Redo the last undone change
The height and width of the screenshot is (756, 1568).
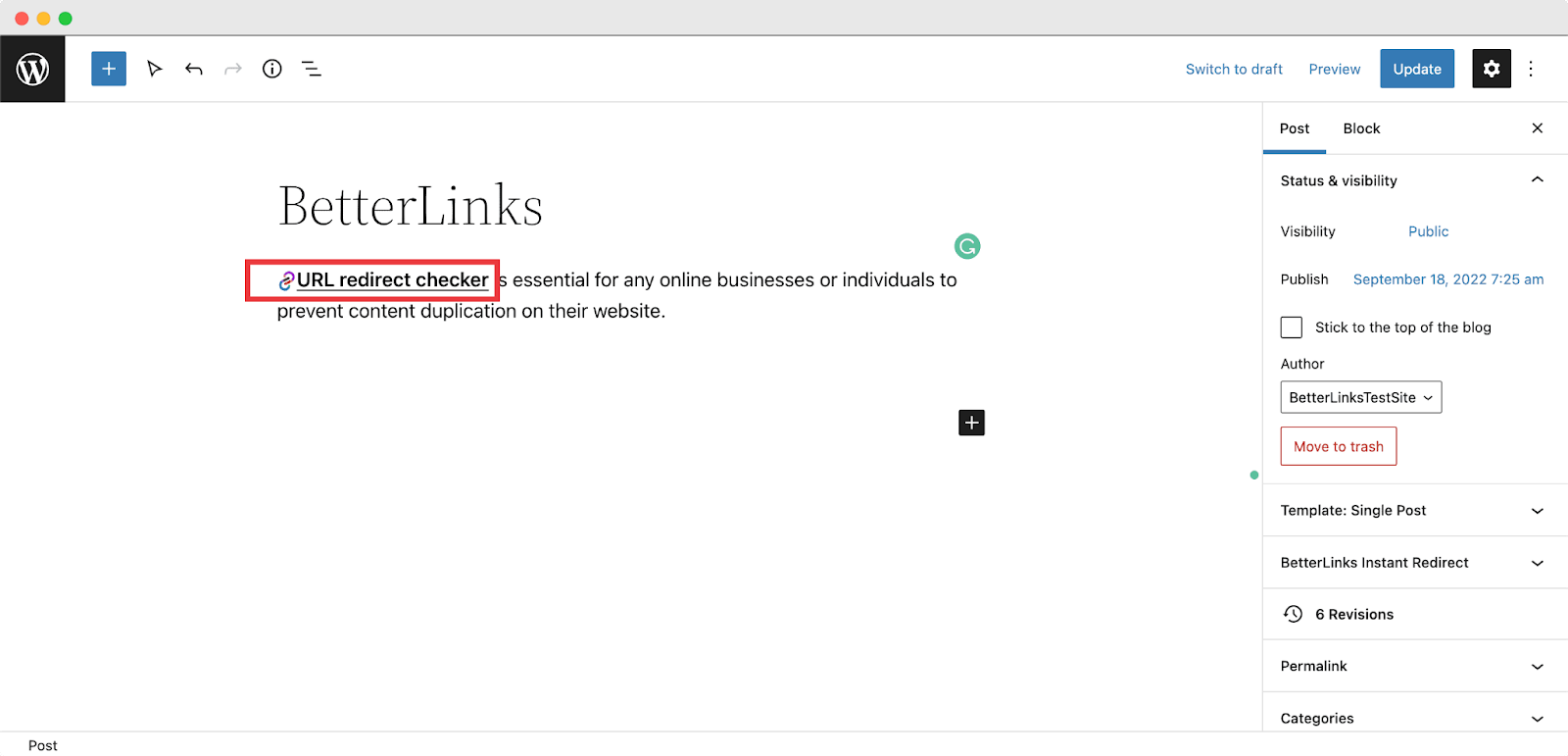tap(232, 69)
